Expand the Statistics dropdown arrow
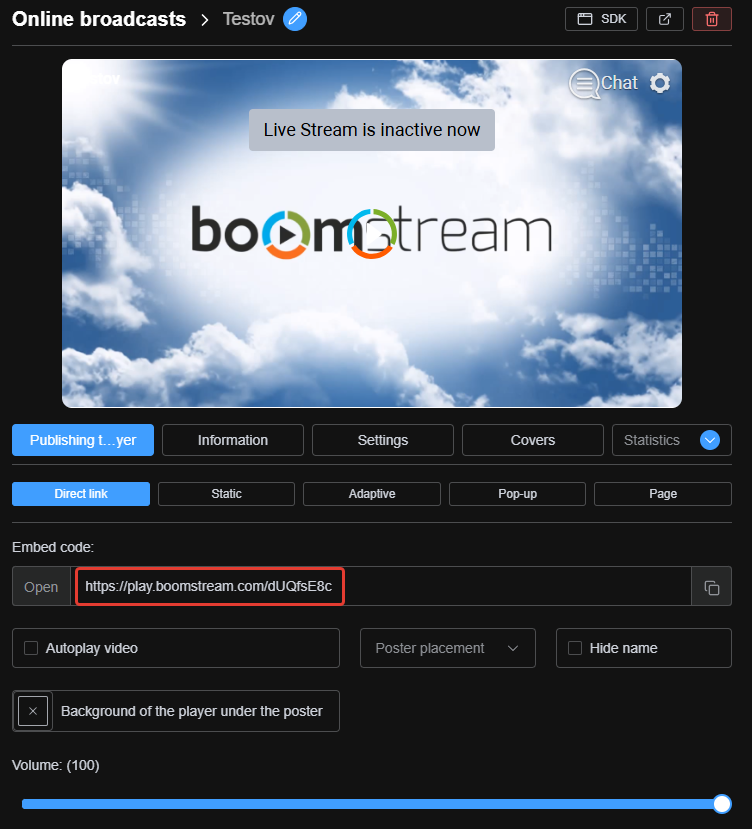The width and height of the screenshot is (752, 829). pyautogui.click(x=710, y=440)
